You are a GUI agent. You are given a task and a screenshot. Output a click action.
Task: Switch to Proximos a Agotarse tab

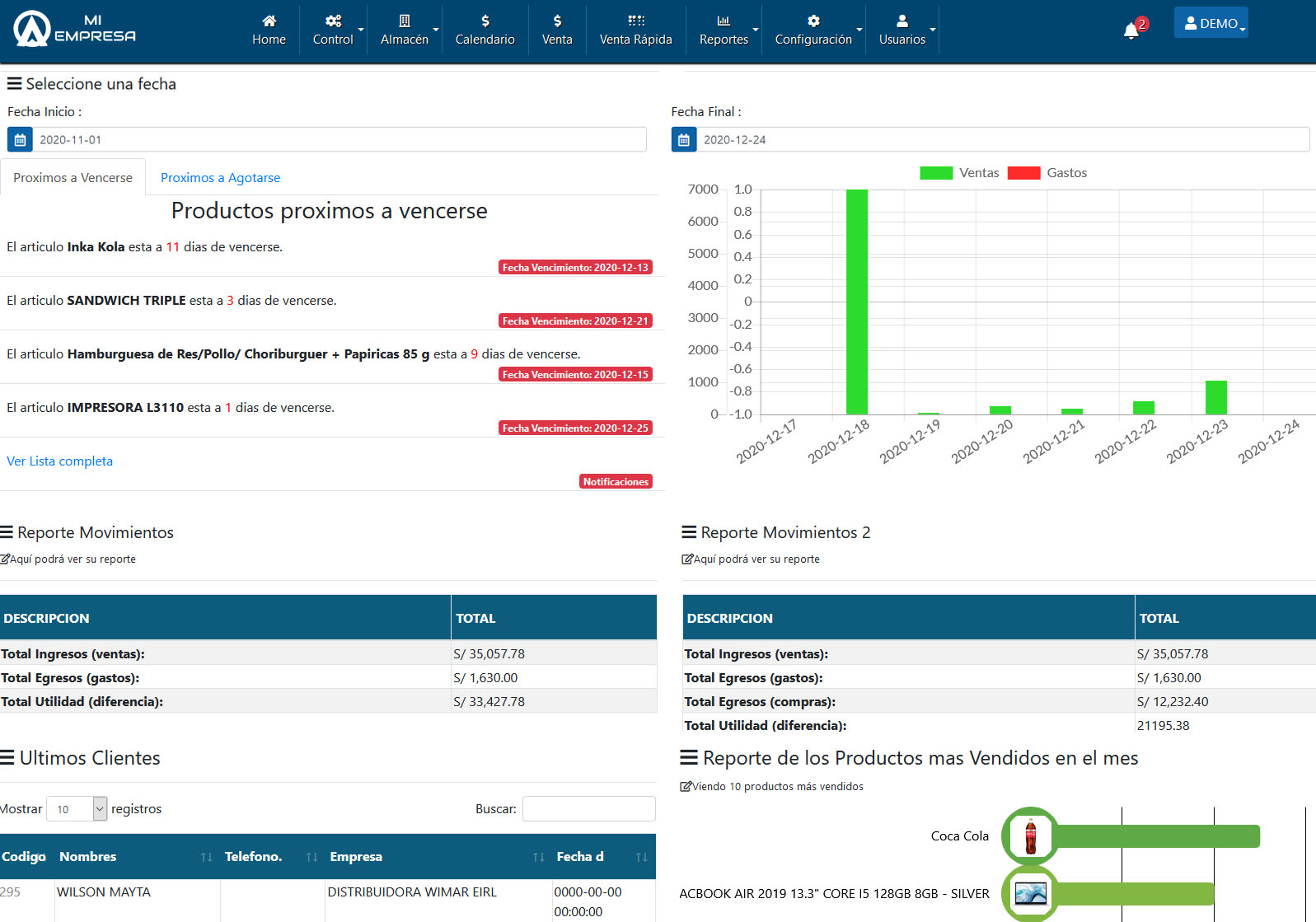220,178
